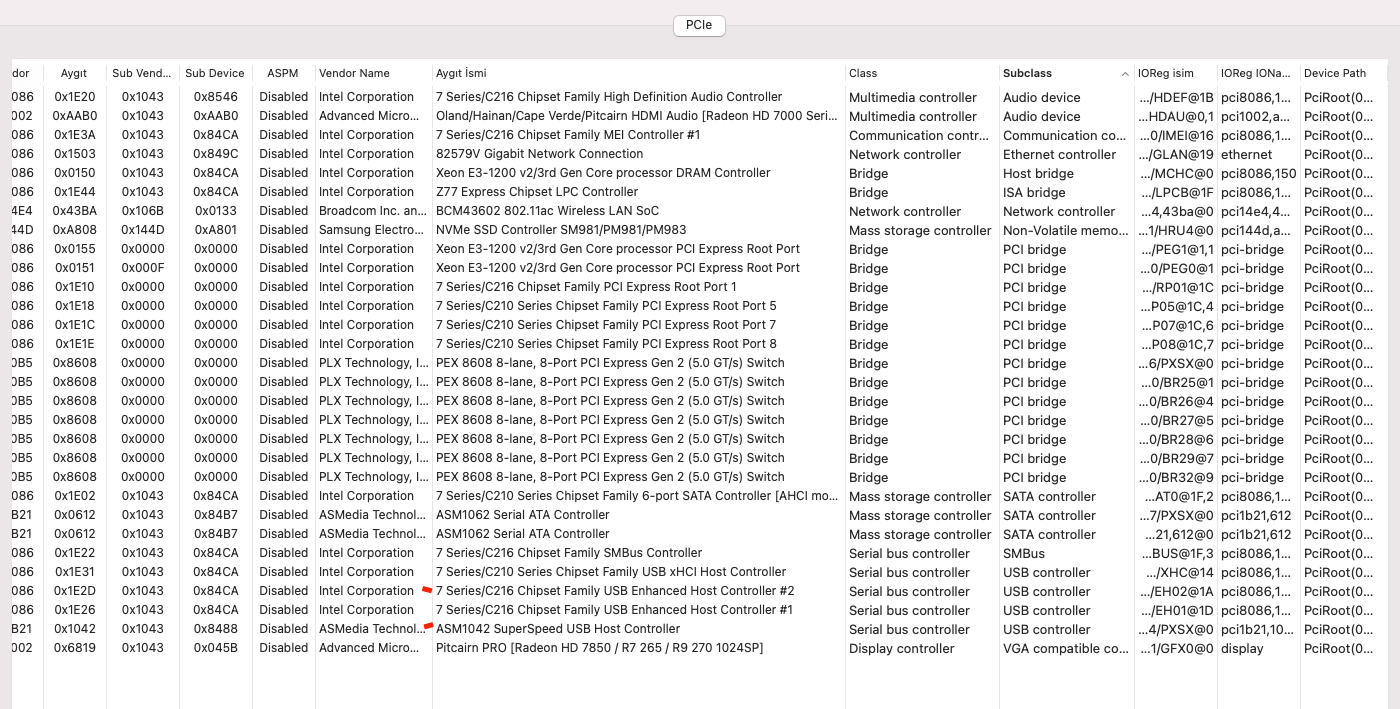The image size is (1400, 709).
Task: Select the High Definition Audio Controller row
Action: 609,97
